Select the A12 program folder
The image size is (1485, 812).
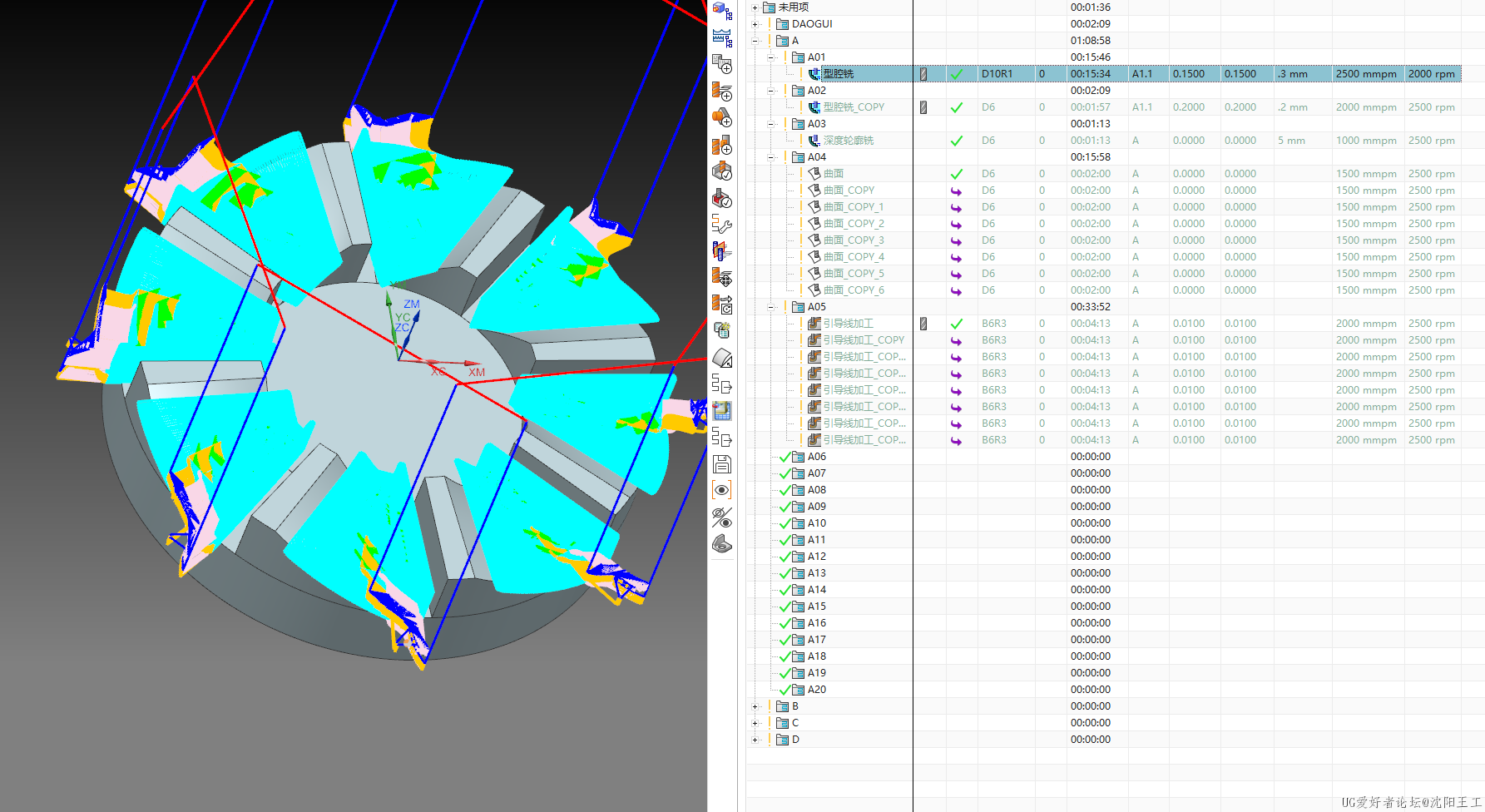[x=817, y=557]
